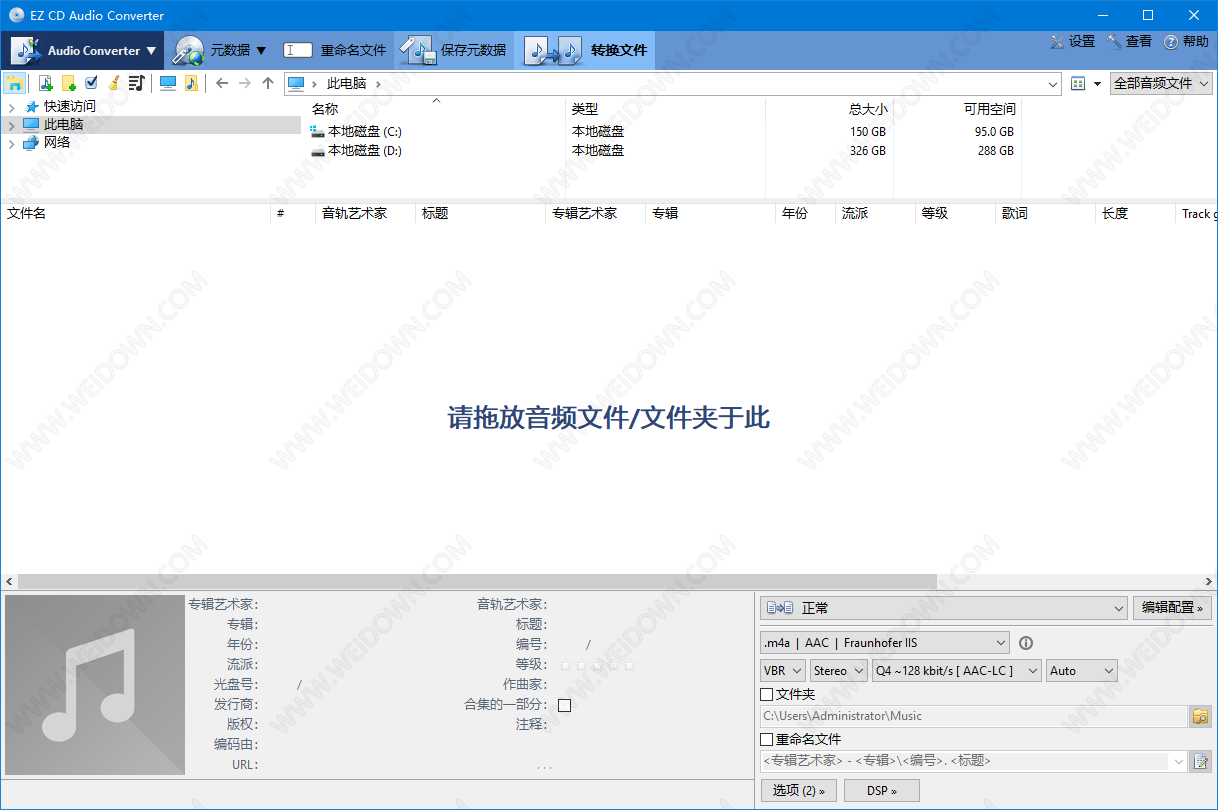Screen dimensions: 1218x810
Task: Click the yellow Music folder shortcut icon
Action: click(191, 83)
